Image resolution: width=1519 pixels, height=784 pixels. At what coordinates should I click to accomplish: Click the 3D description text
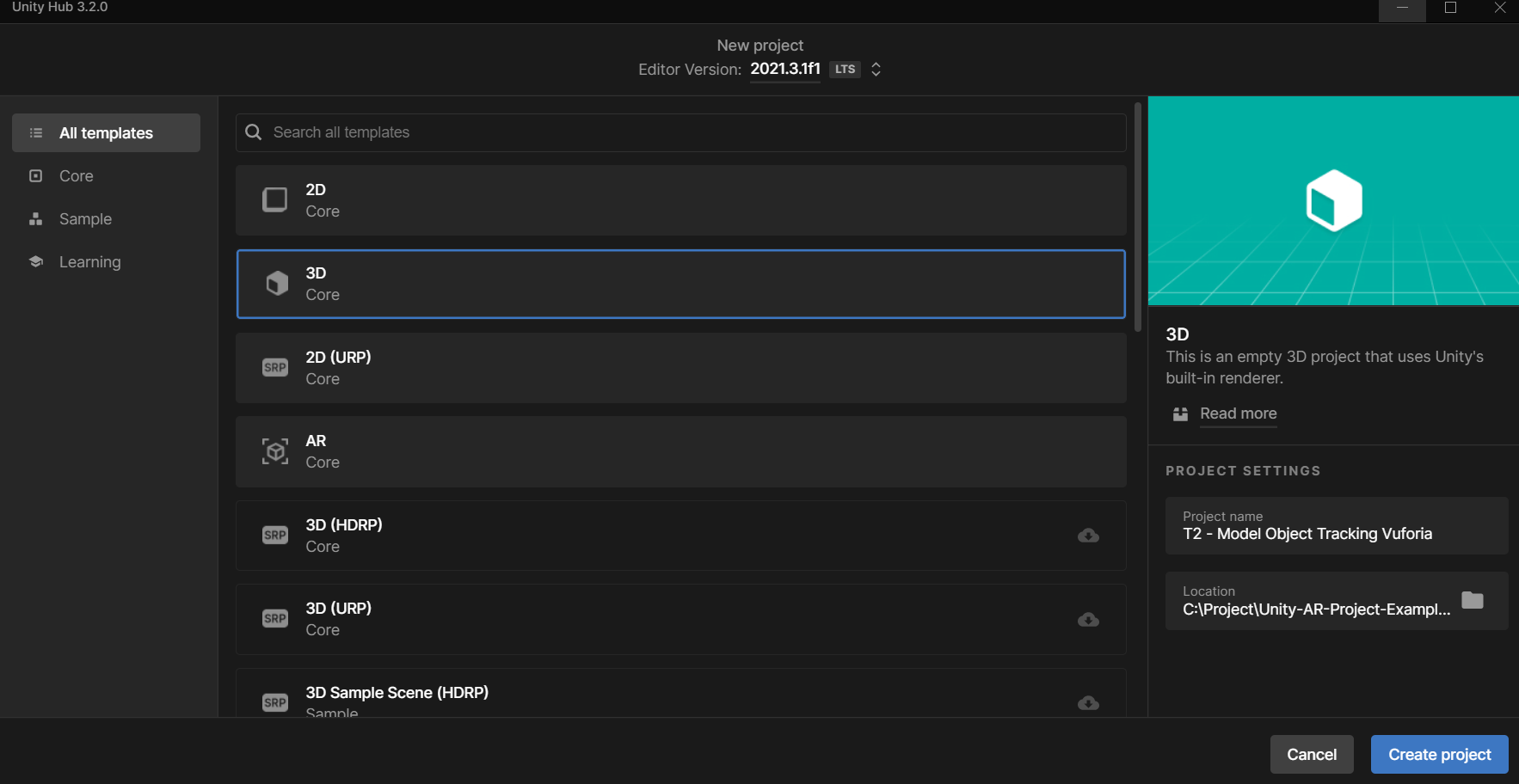pyautogui.click(x=1325, y=367)
